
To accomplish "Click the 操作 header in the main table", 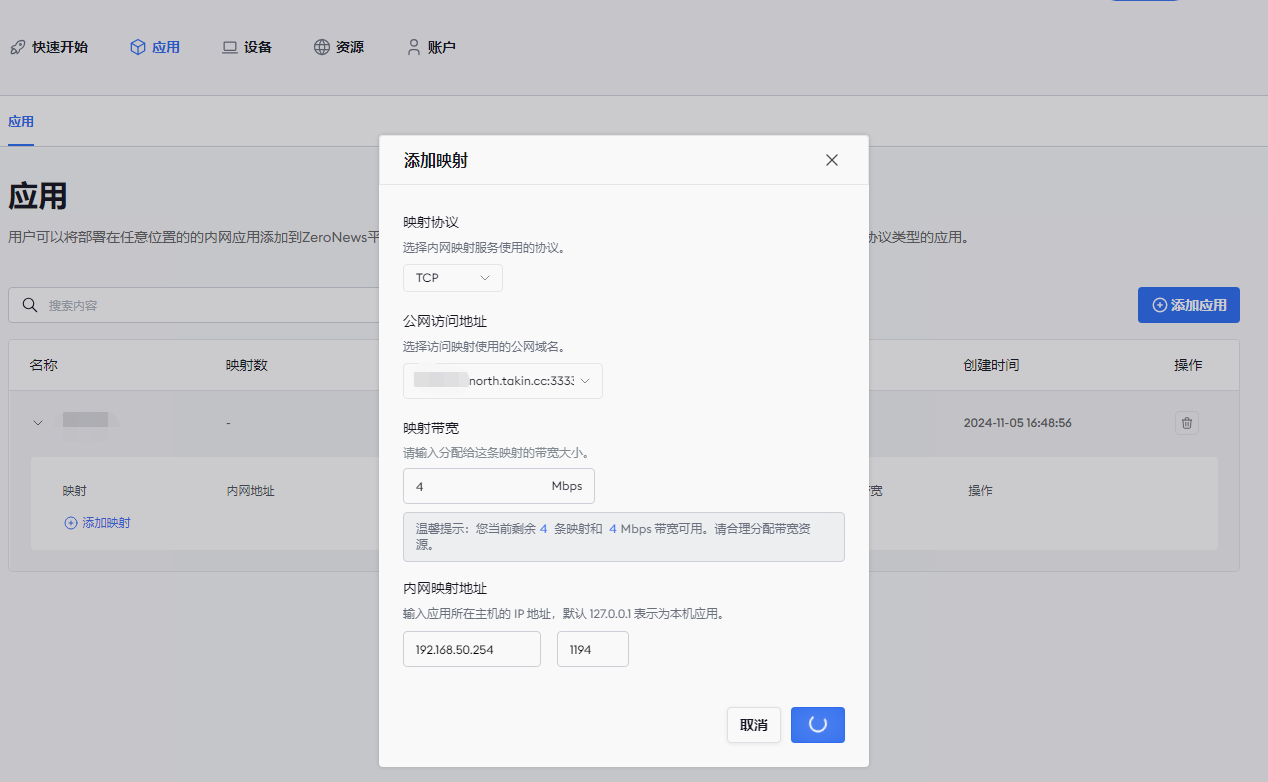I will point(1188,365).
